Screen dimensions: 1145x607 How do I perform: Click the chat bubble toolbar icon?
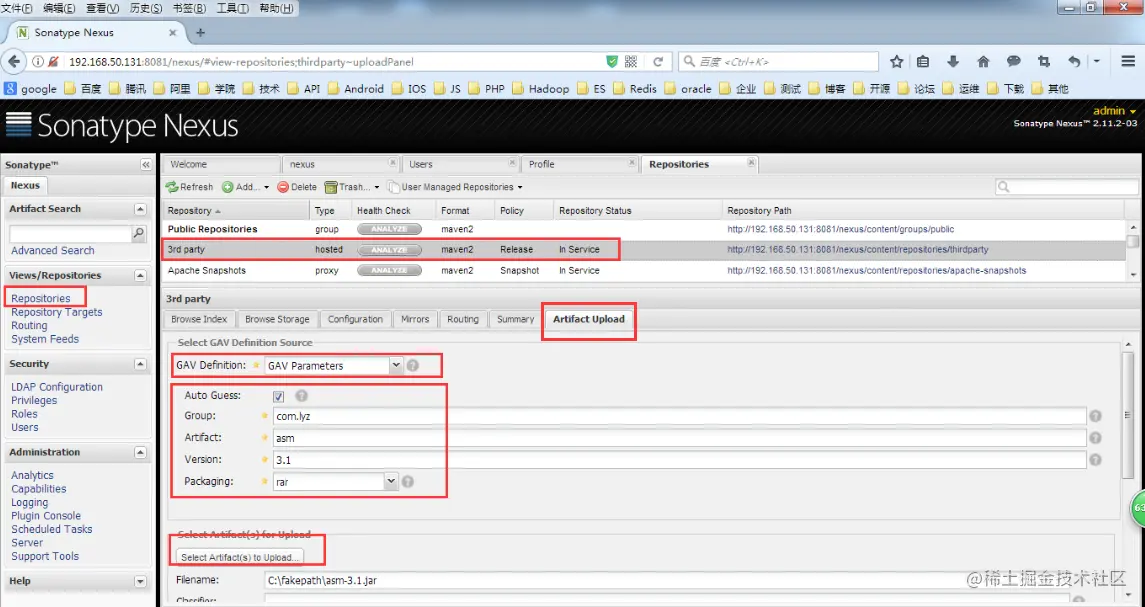[x=1014, y=62]
